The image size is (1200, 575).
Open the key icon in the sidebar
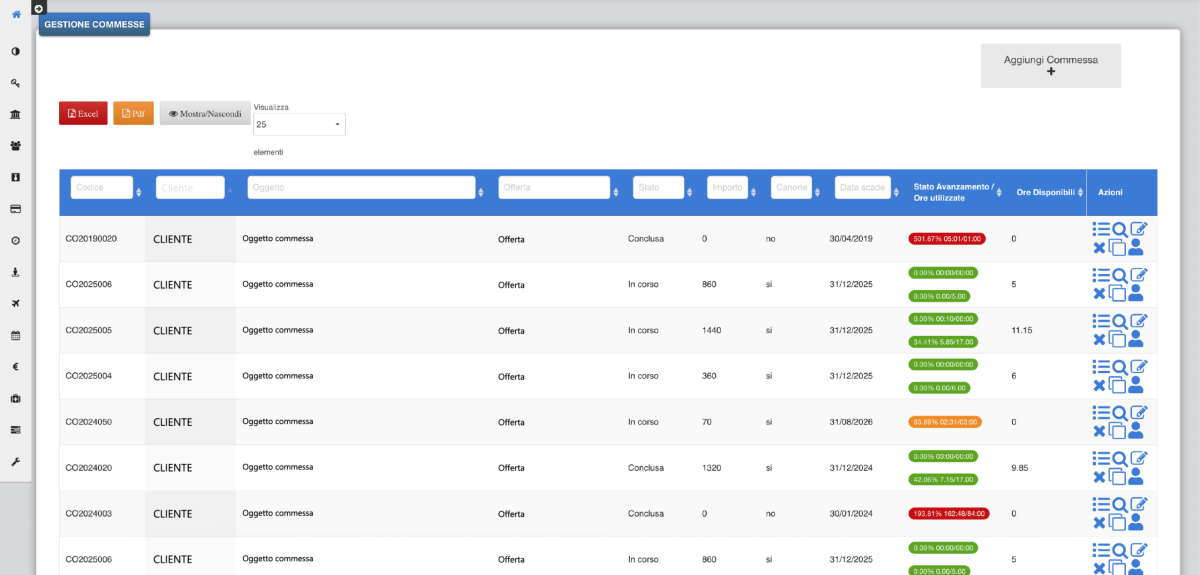(x=15, y=83)
